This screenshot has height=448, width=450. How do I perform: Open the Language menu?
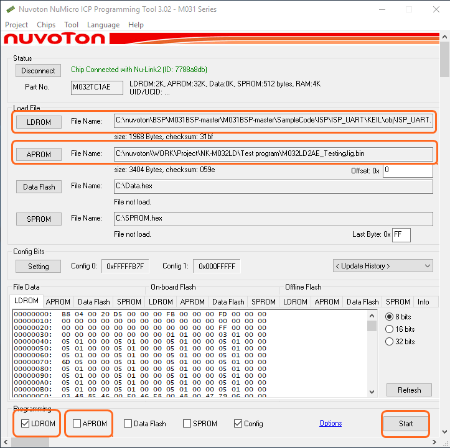click(x=103, y=25)
